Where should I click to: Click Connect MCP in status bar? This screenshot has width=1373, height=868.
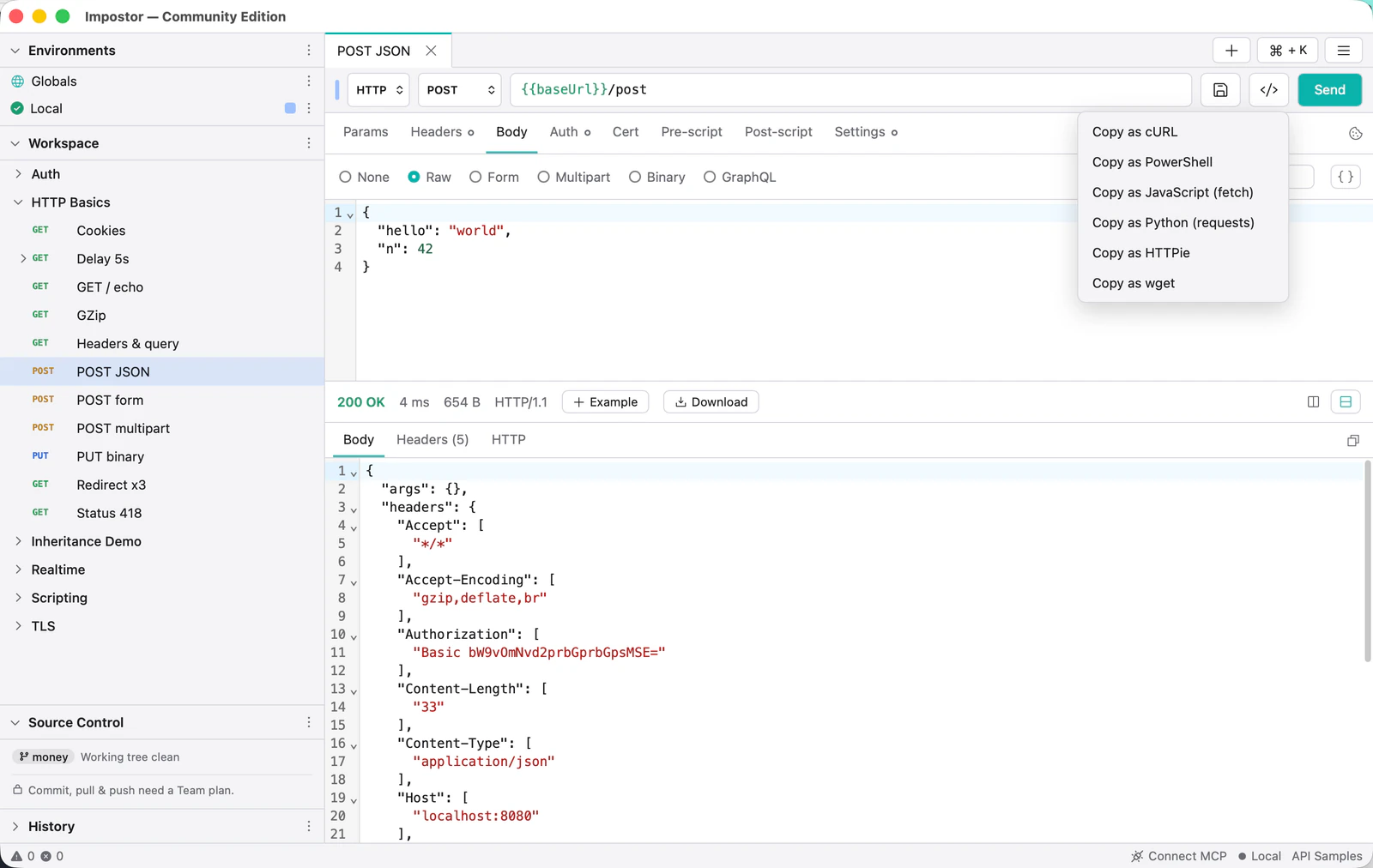point(1179,856)
